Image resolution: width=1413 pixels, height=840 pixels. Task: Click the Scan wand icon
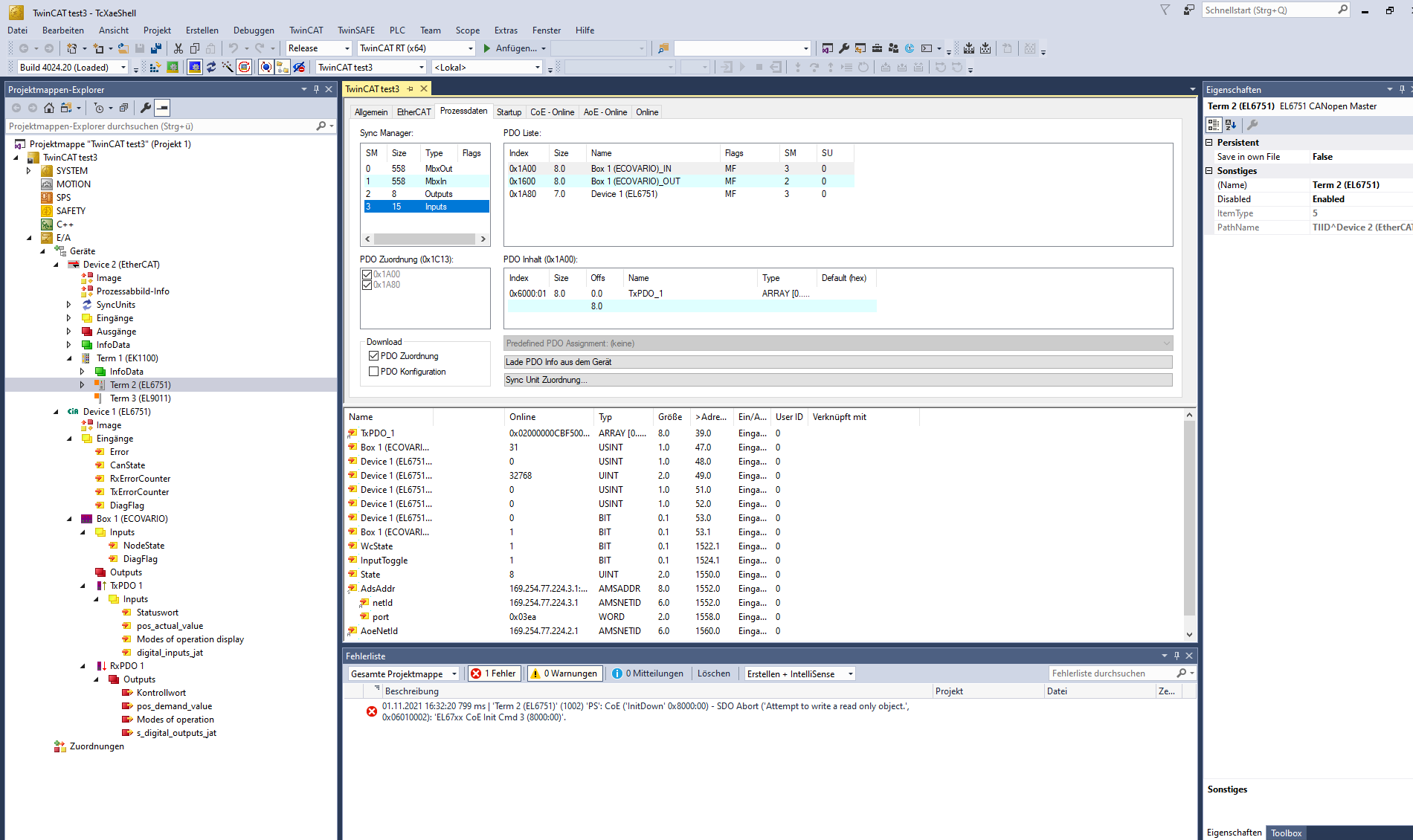click(228, 67)
